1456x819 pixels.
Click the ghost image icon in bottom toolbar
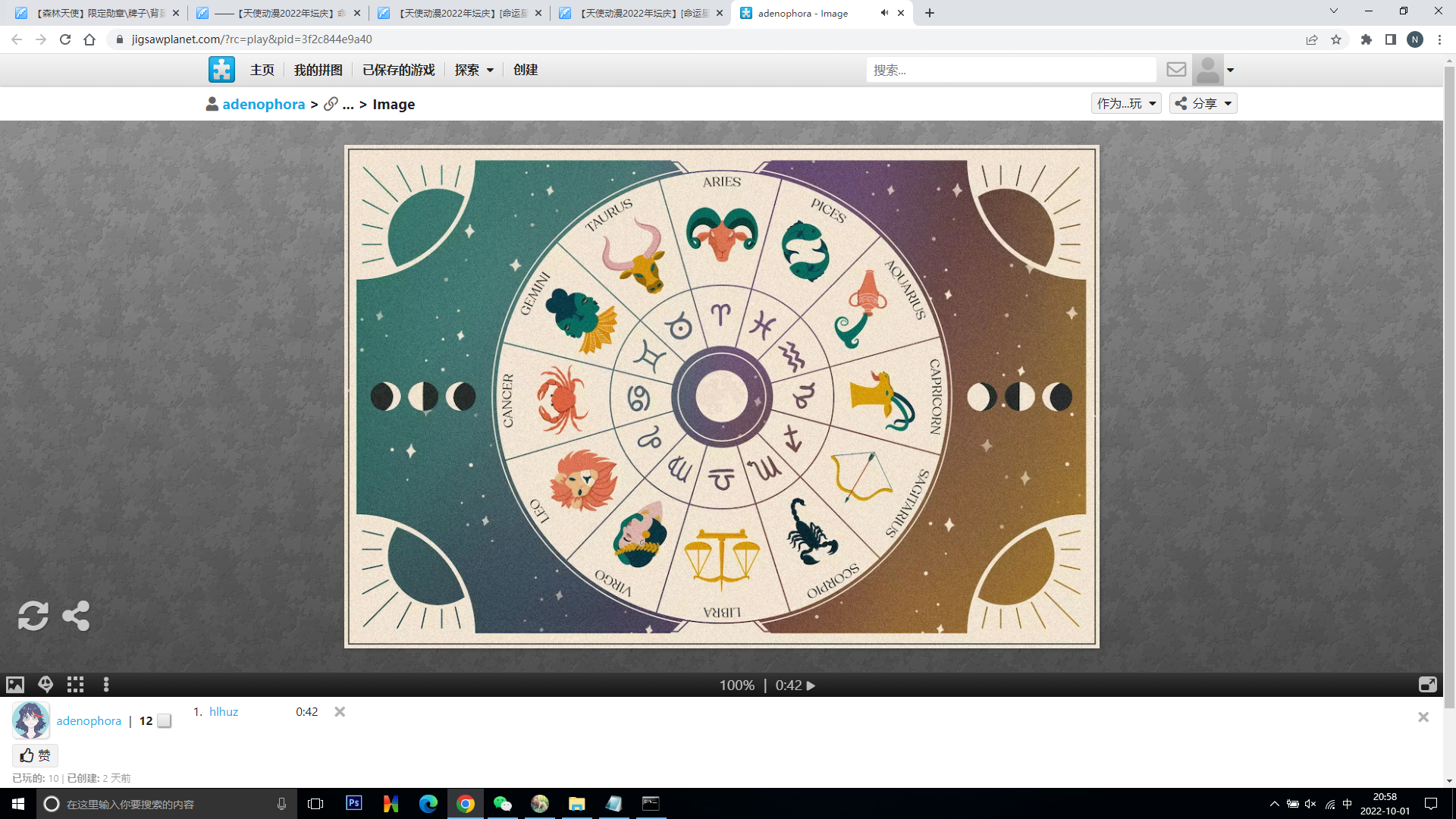coord(45,685)
